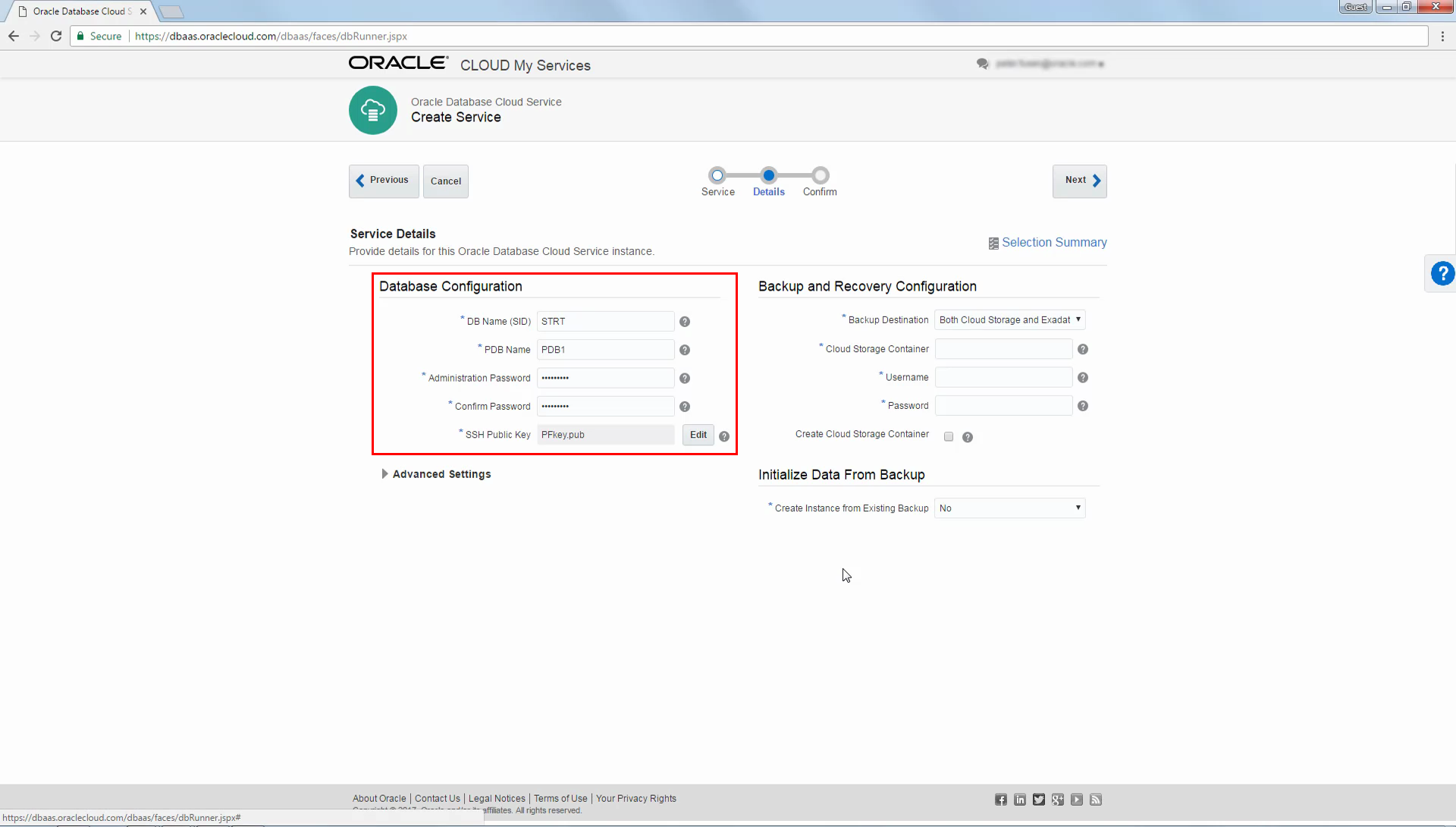Open the blue help question mark side panel

pyautogui.click(x=1442, y=273)
